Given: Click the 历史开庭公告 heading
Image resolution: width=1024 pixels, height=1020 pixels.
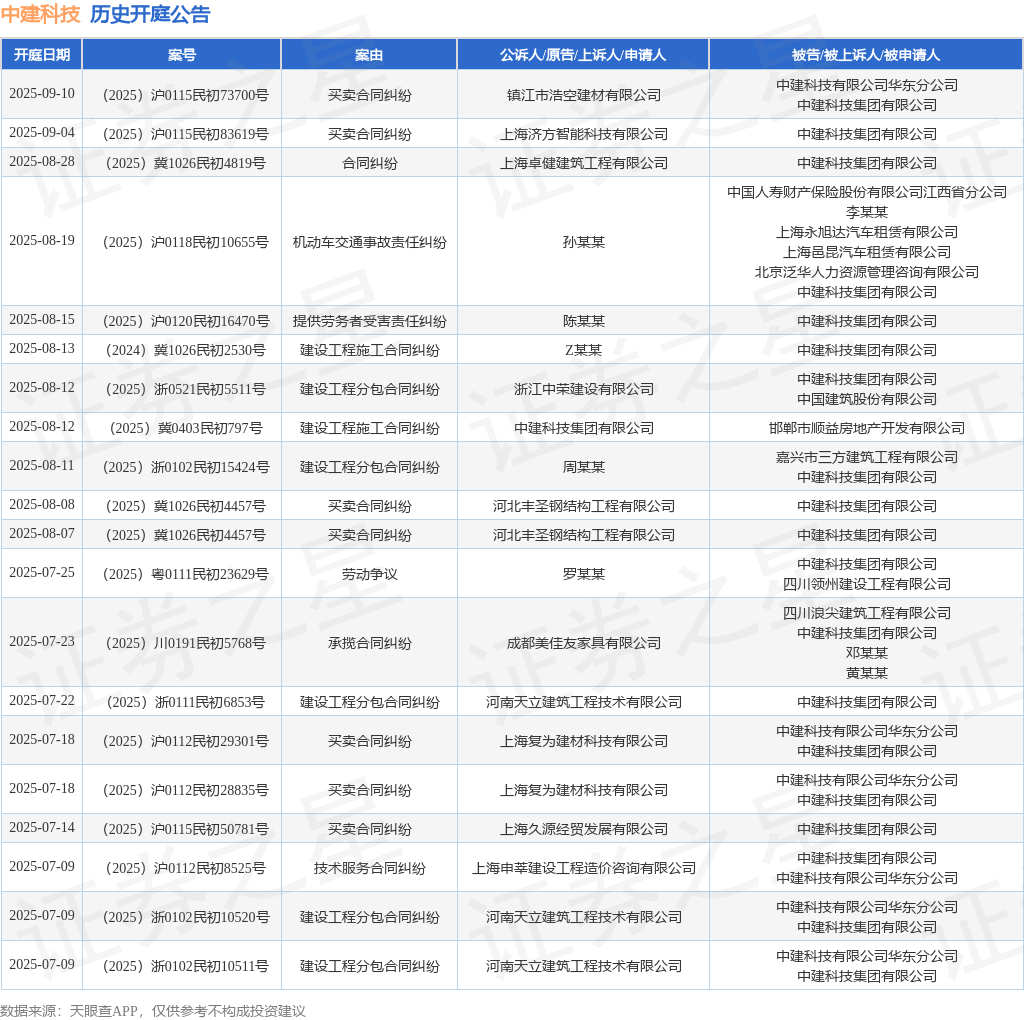Looking at the screenshot, I should click(150, 14).
